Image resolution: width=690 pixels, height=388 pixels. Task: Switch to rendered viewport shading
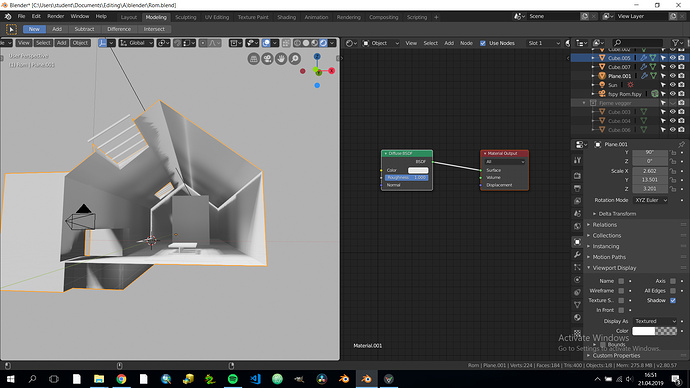point(323,43)
